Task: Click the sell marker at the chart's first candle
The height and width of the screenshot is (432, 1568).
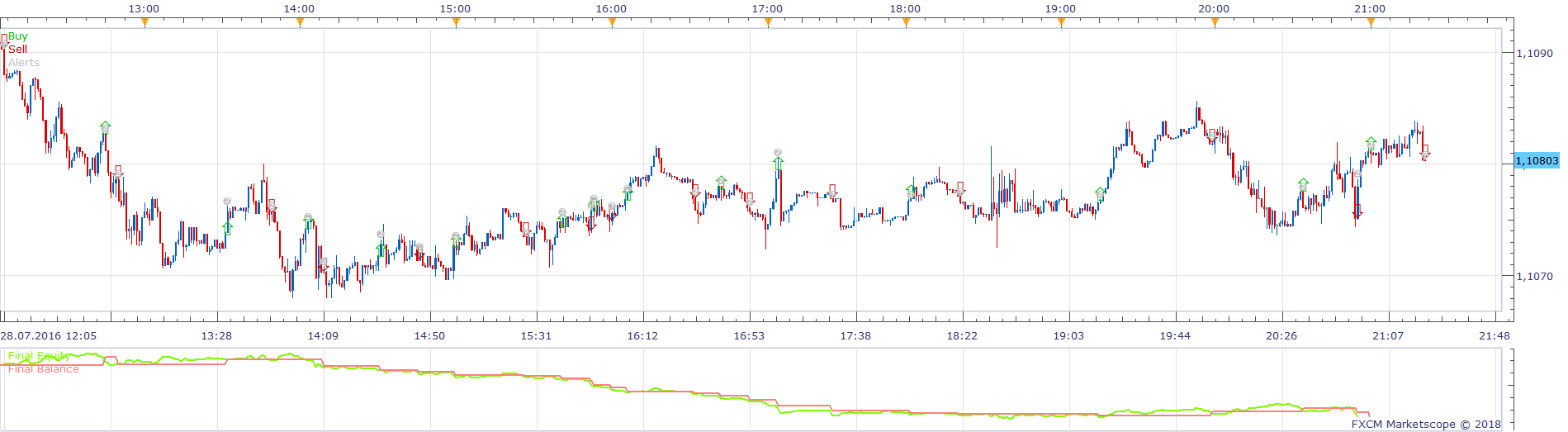Action: [x=4, y=40]
